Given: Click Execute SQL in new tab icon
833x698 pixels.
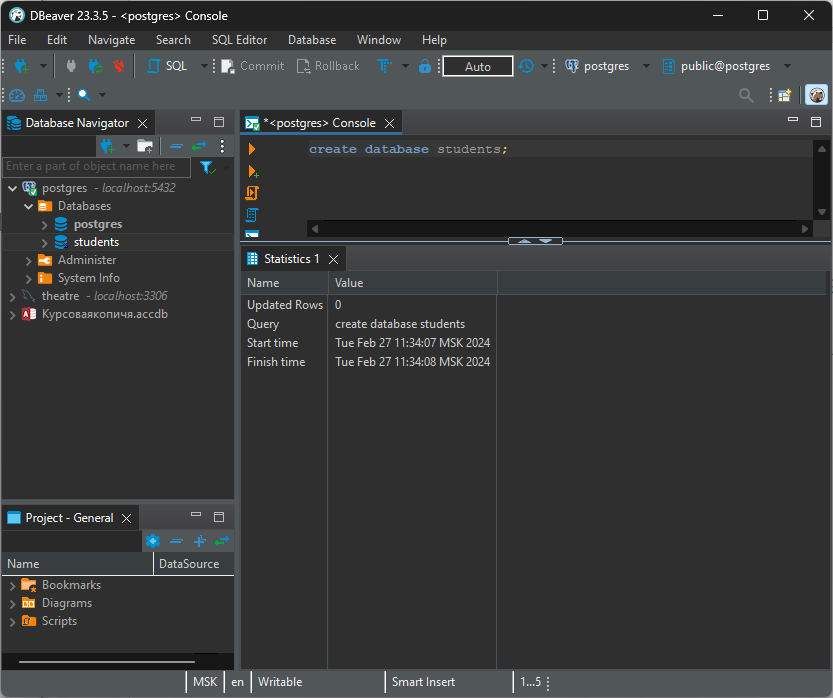Looking at the screenshot, I should (253, 171).
